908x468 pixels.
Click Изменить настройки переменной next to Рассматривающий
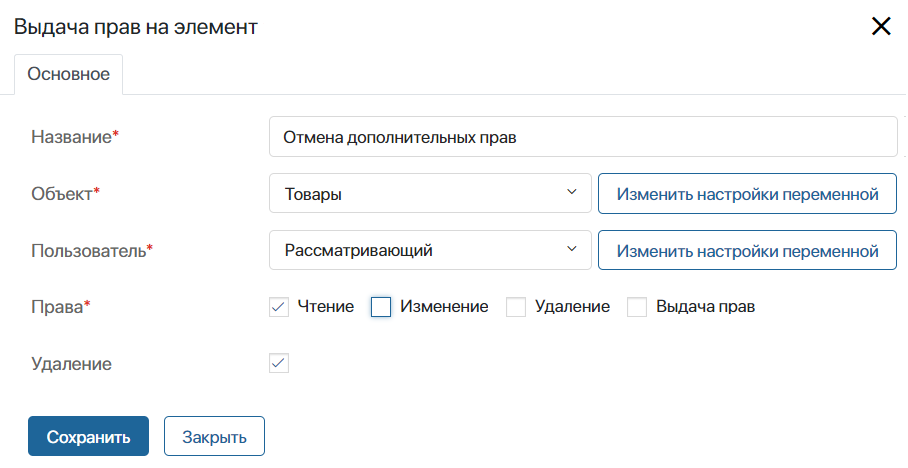click(747, 250)
